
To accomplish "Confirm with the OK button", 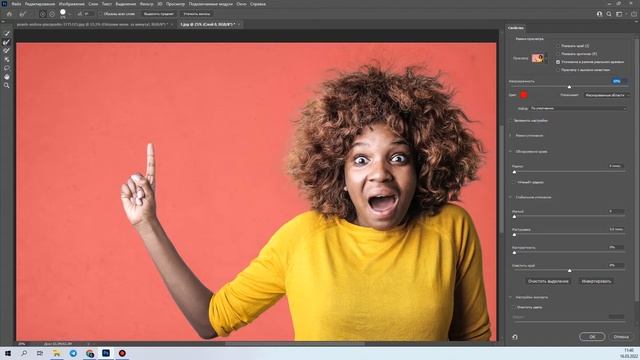I will pyautogui.click(x=592, y=337).
